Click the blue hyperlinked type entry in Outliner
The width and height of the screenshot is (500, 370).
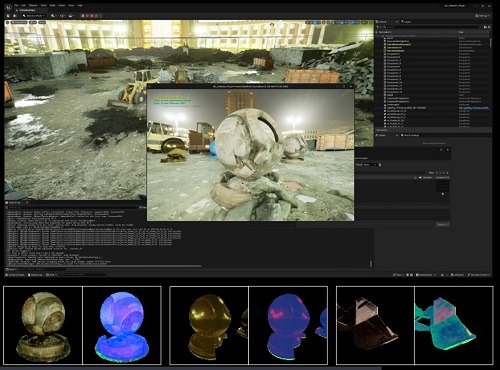point(474,108)
